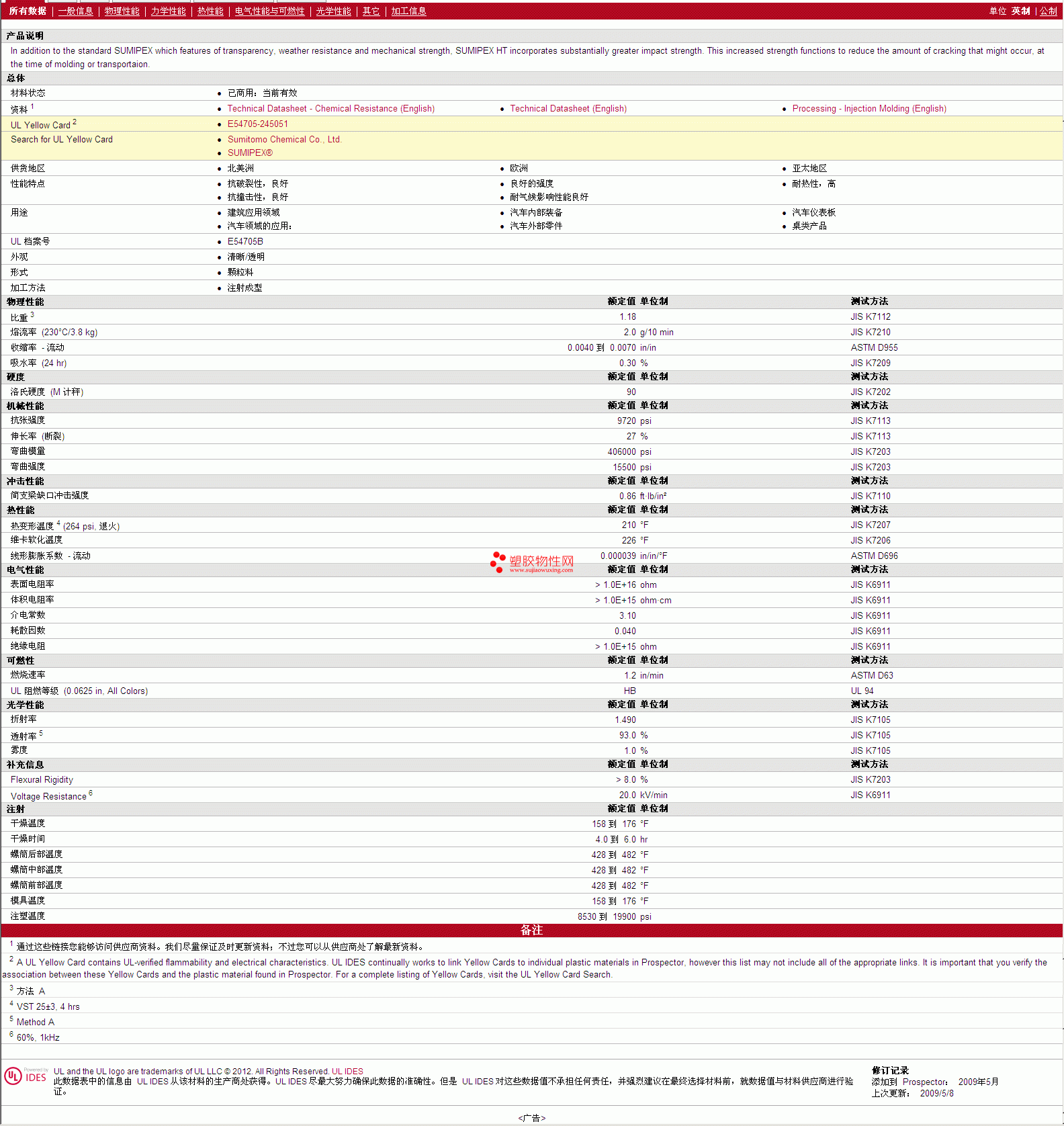Screen dimensions: 1064x1126
Task: Click the 弯曲强度 value 15500
Action: [624, 468]
